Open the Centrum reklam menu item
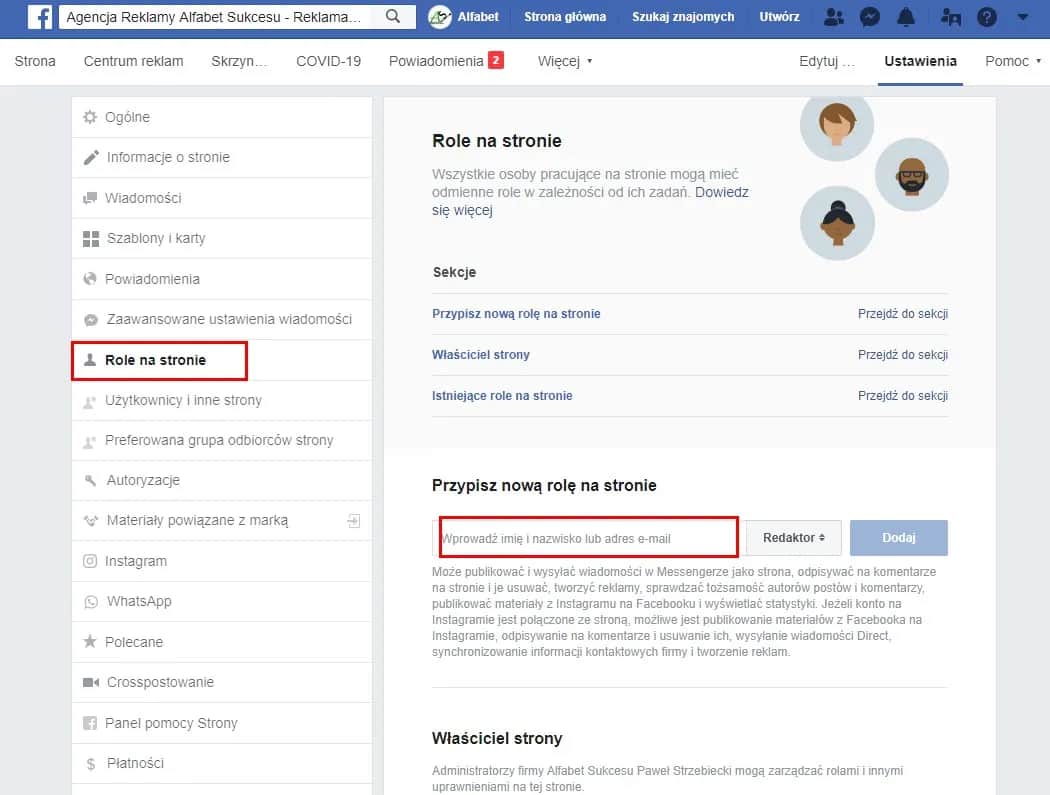This screenshot has width=1050, height=795. (x=133, y=61)
